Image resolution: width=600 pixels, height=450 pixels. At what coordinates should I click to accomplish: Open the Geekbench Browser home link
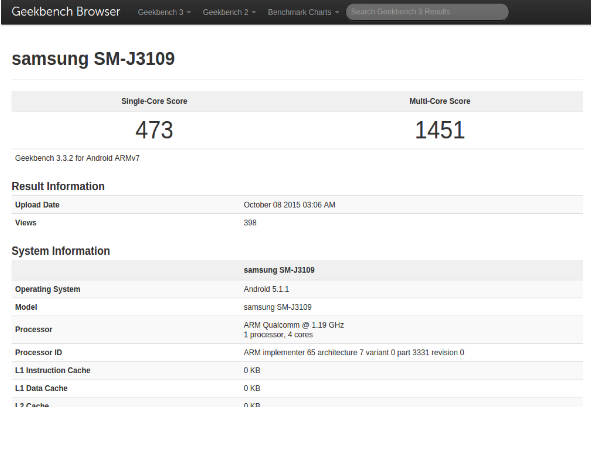point(66,11)
